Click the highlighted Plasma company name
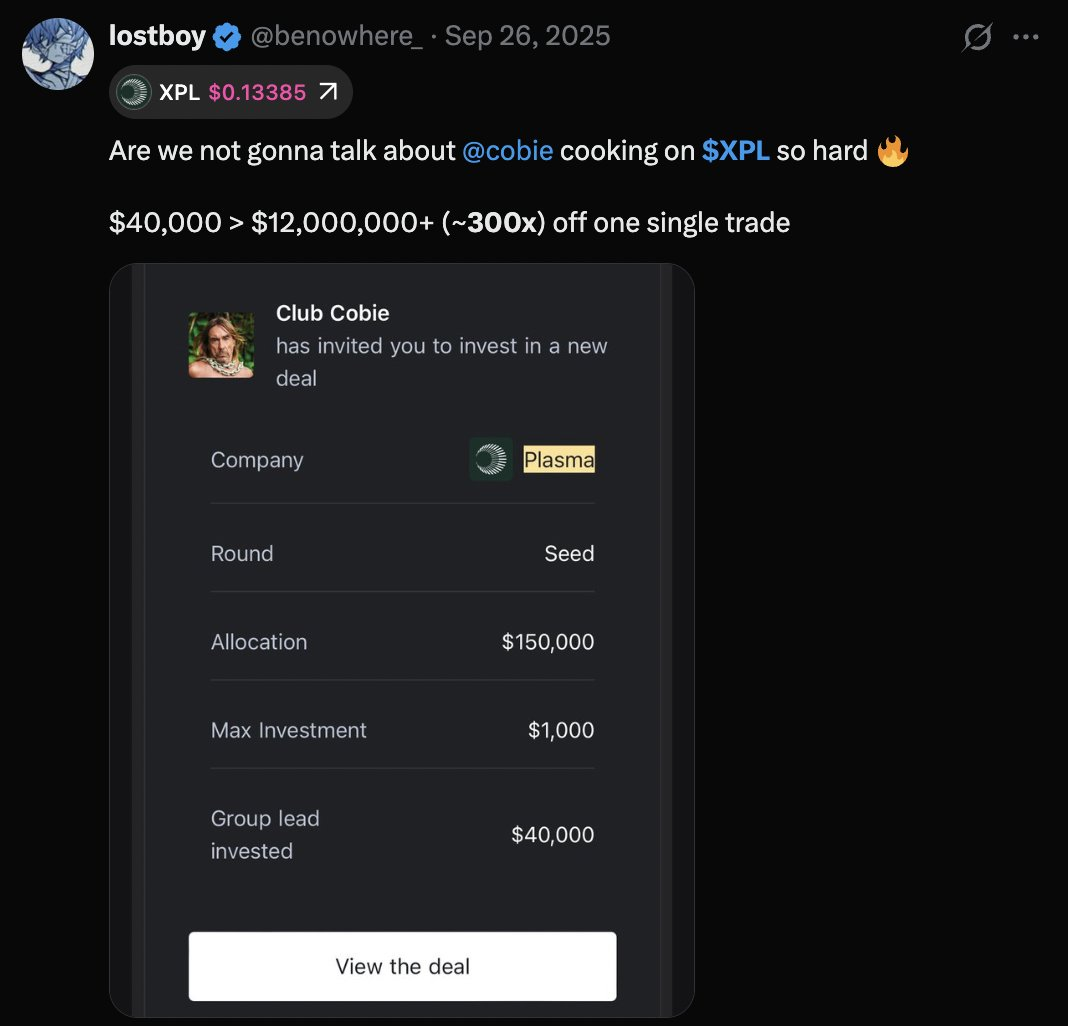This screenshot has width=1068, height=1026. (559, 460)
